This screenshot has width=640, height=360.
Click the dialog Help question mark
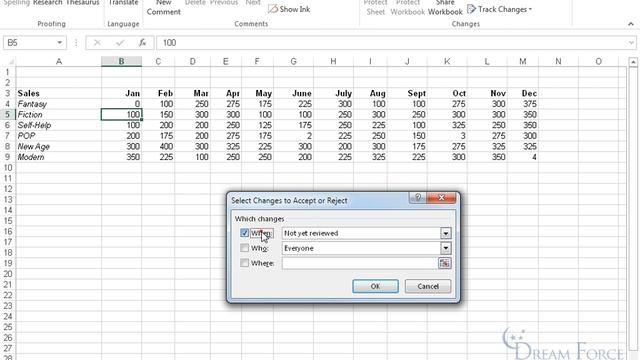(x=418, y=198)
